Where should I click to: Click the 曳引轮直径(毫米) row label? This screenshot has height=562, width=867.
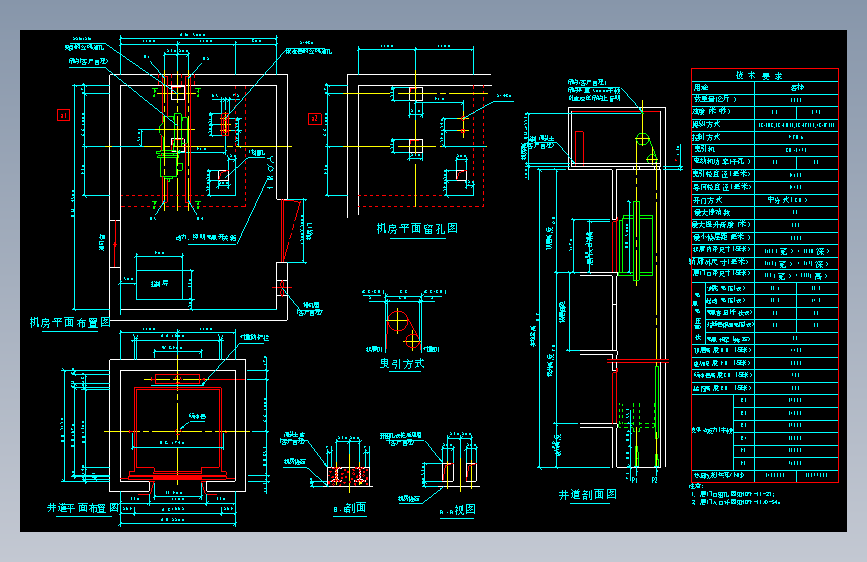(x=722, y=174)
